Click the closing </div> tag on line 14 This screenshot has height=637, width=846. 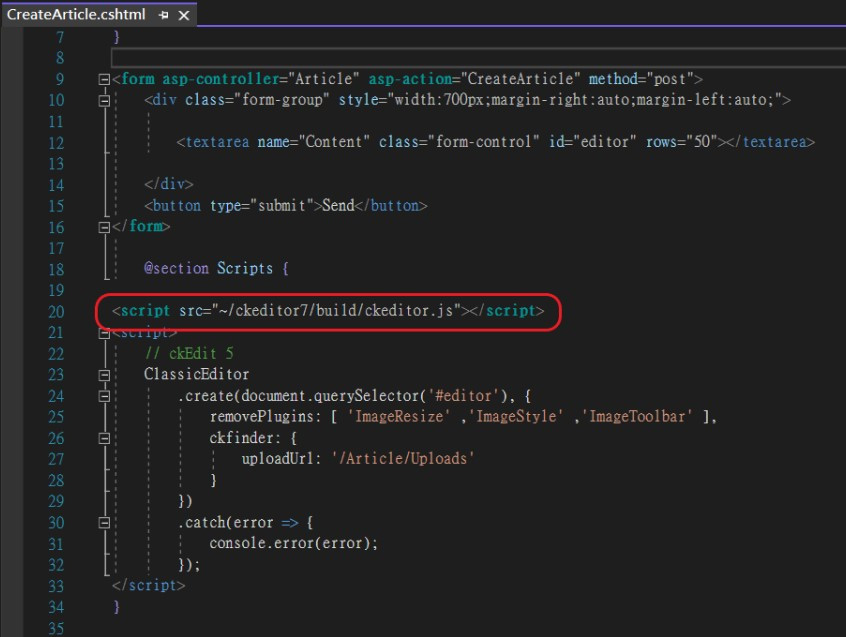click(168, 184)
